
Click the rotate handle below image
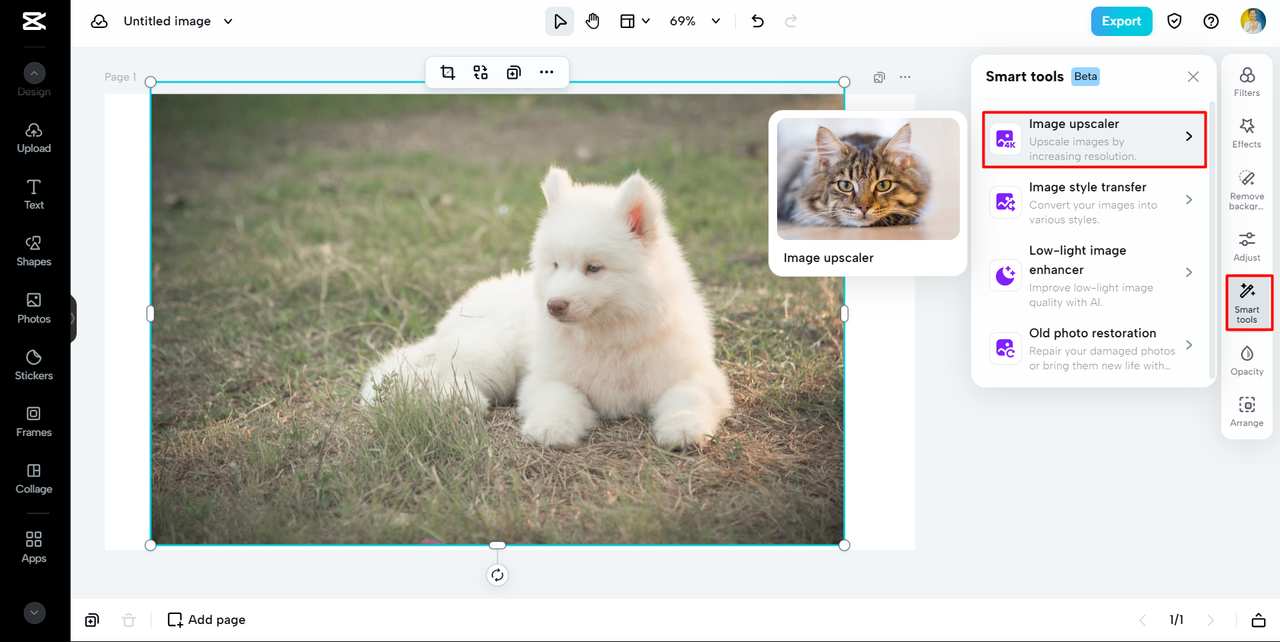497,575
